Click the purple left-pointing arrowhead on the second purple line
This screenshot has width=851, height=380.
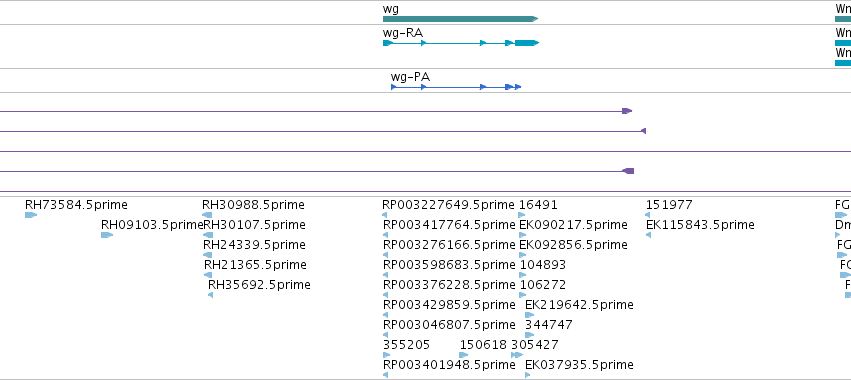[643, 131]
